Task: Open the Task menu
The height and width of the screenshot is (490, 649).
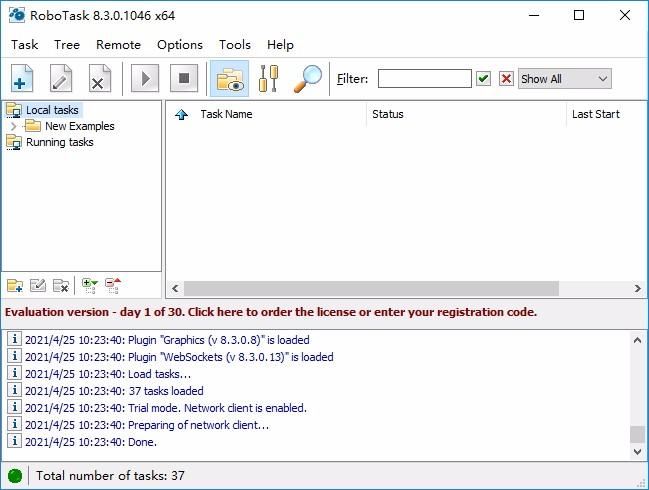Action: point(24,45)
